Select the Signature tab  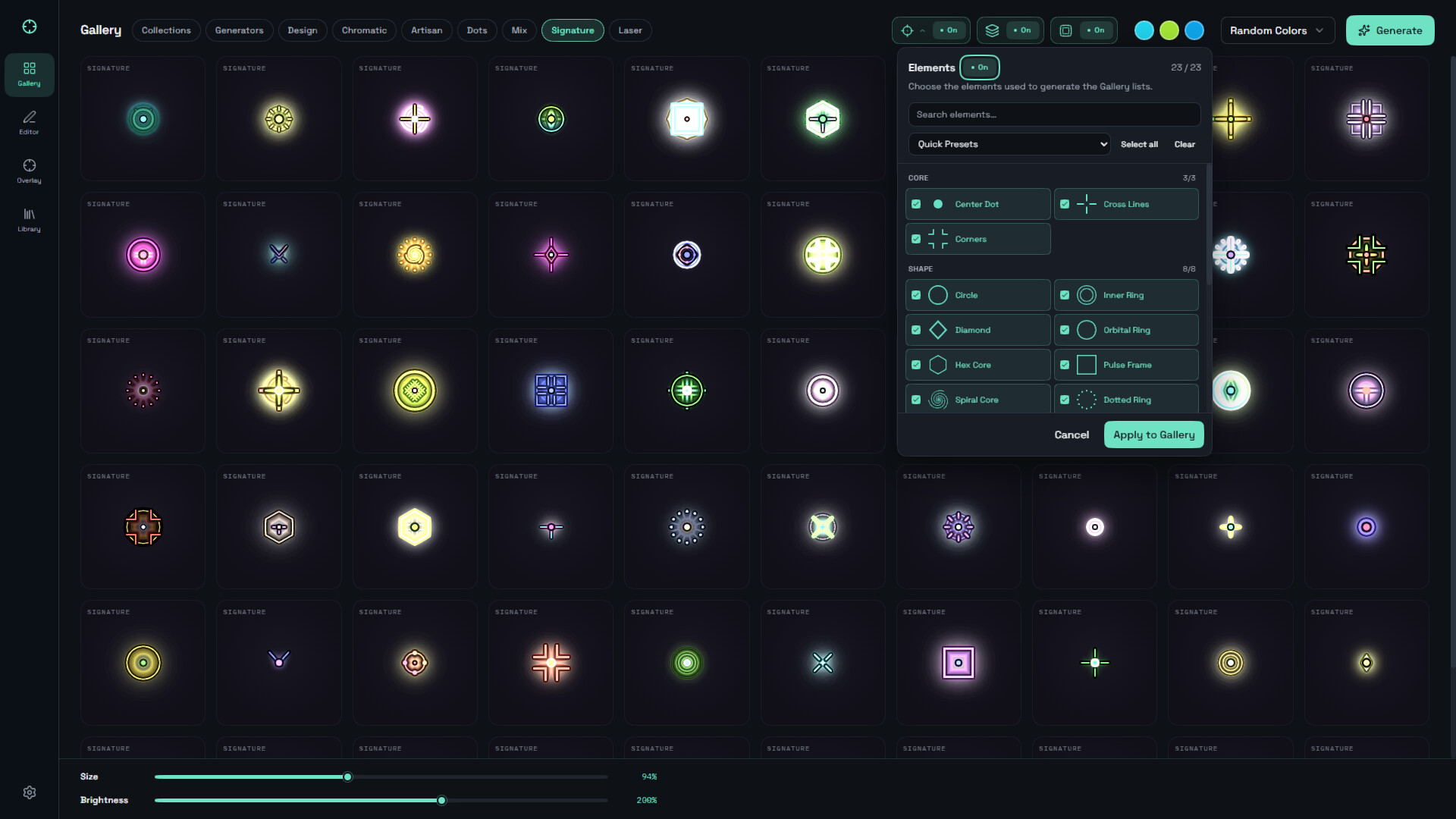[573, 30]
